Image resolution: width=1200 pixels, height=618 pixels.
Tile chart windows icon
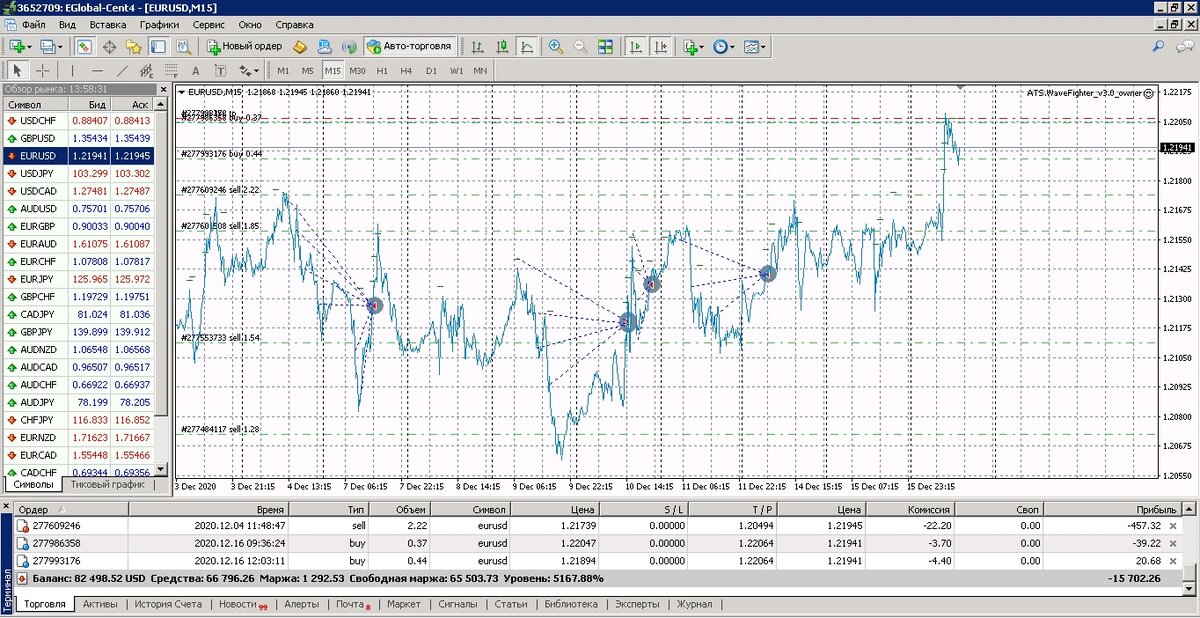[605, 46]
